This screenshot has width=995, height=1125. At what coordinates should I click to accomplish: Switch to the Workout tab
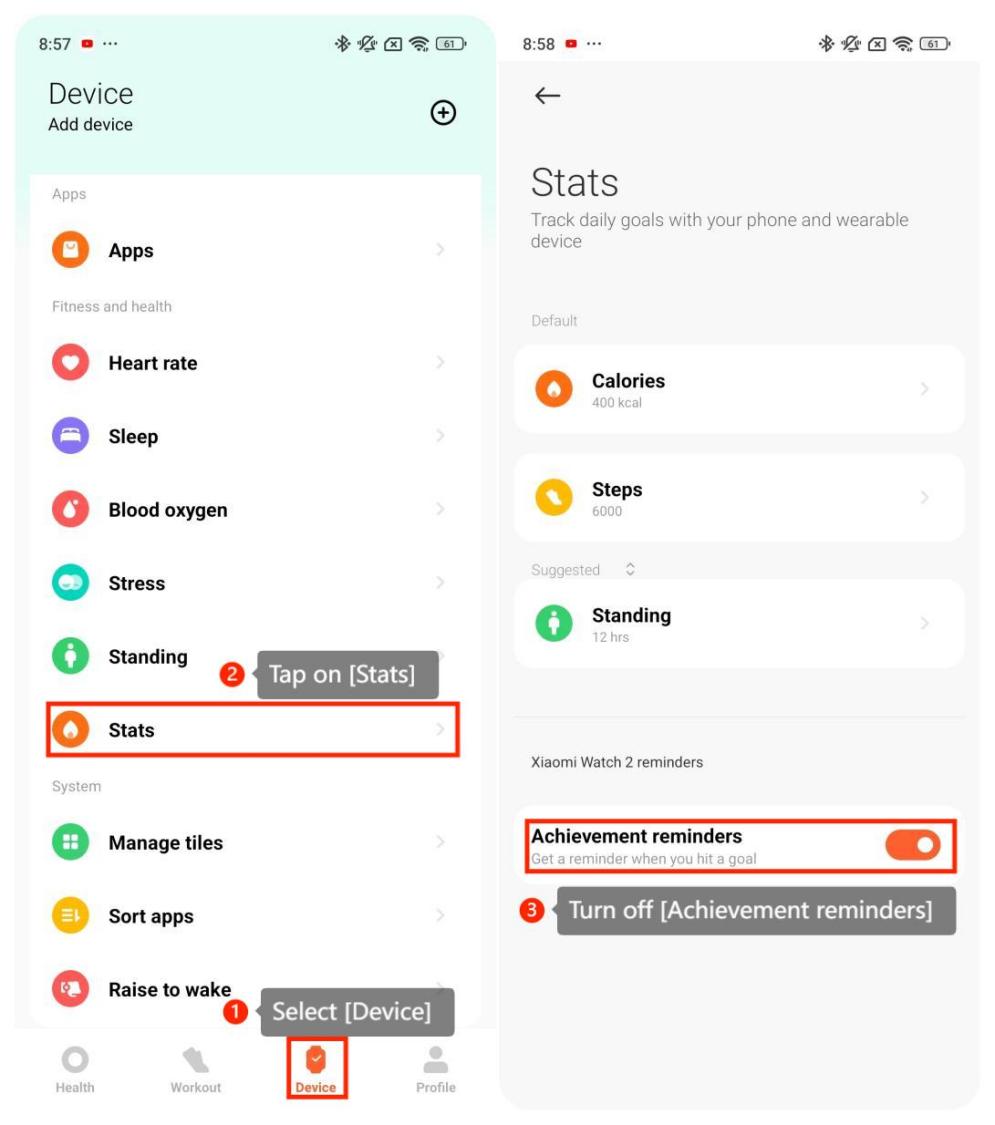195,1070
